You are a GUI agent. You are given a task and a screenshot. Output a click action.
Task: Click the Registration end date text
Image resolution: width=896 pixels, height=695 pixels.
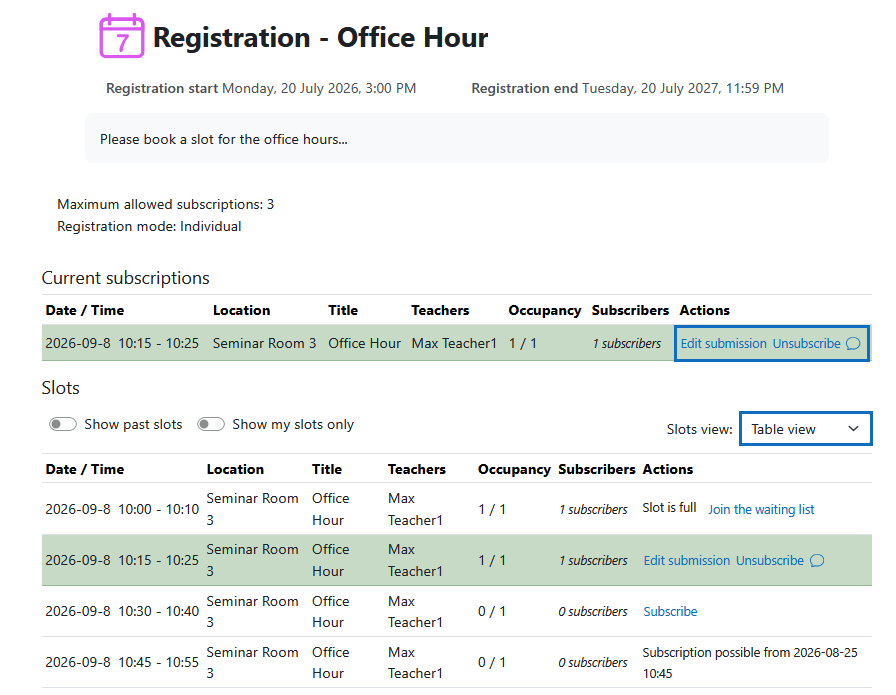coord(683,89)
